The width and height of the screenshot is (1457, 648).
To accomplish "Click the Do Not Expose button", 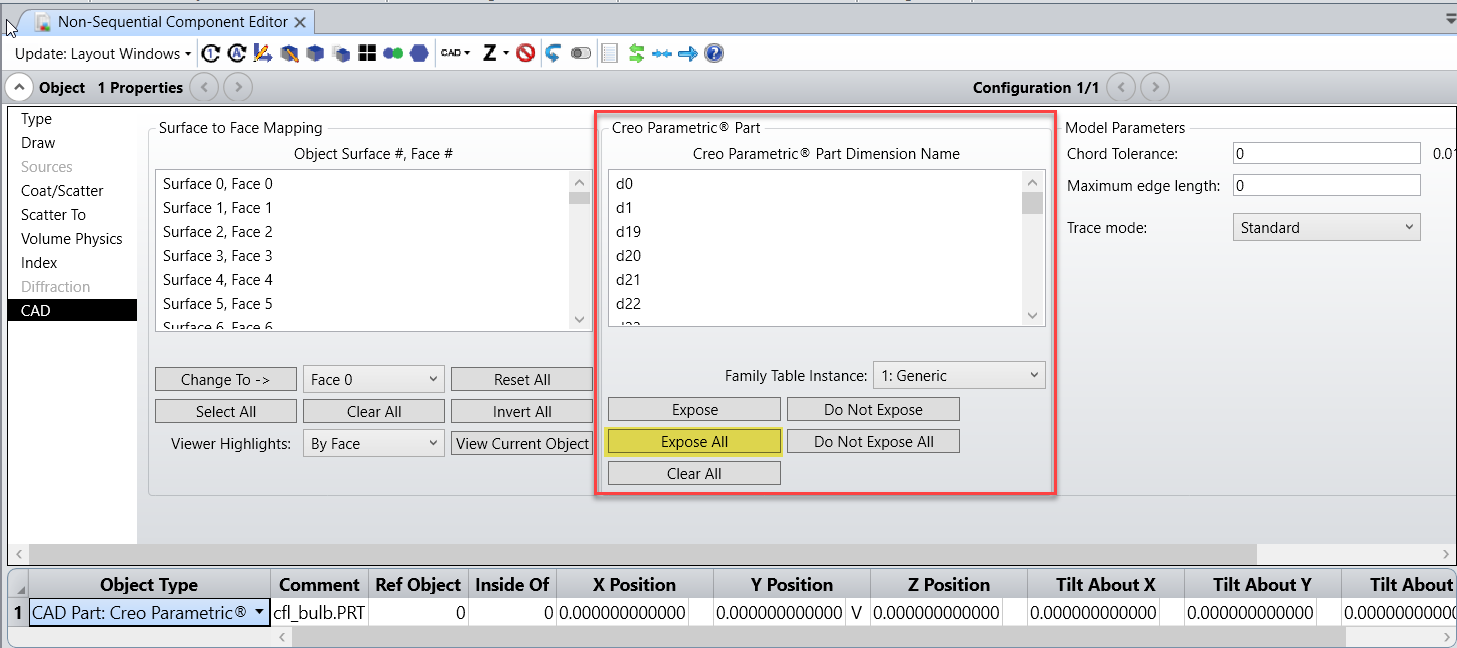I will click(873, 410).
